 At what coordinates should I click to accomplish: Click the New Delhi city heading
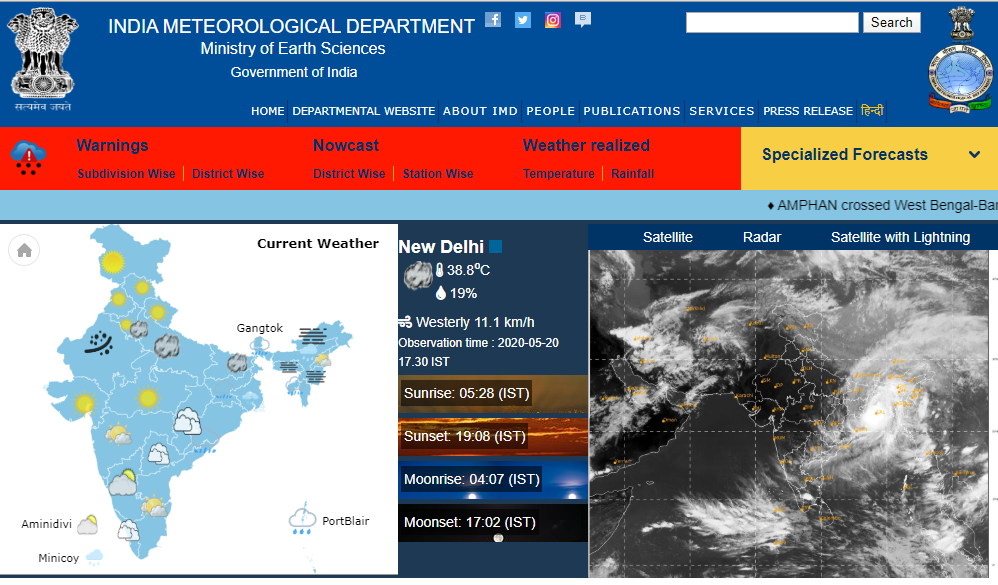click(441, 246)
